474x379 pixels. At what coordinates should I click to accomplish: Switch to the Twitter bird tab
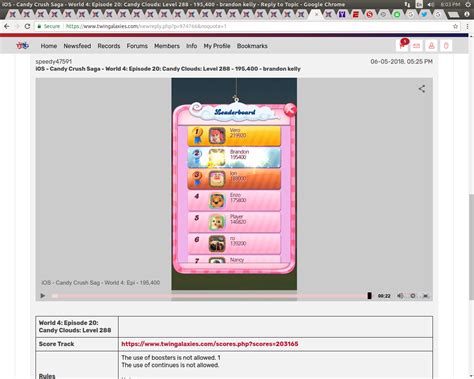(x=424, y=14)
